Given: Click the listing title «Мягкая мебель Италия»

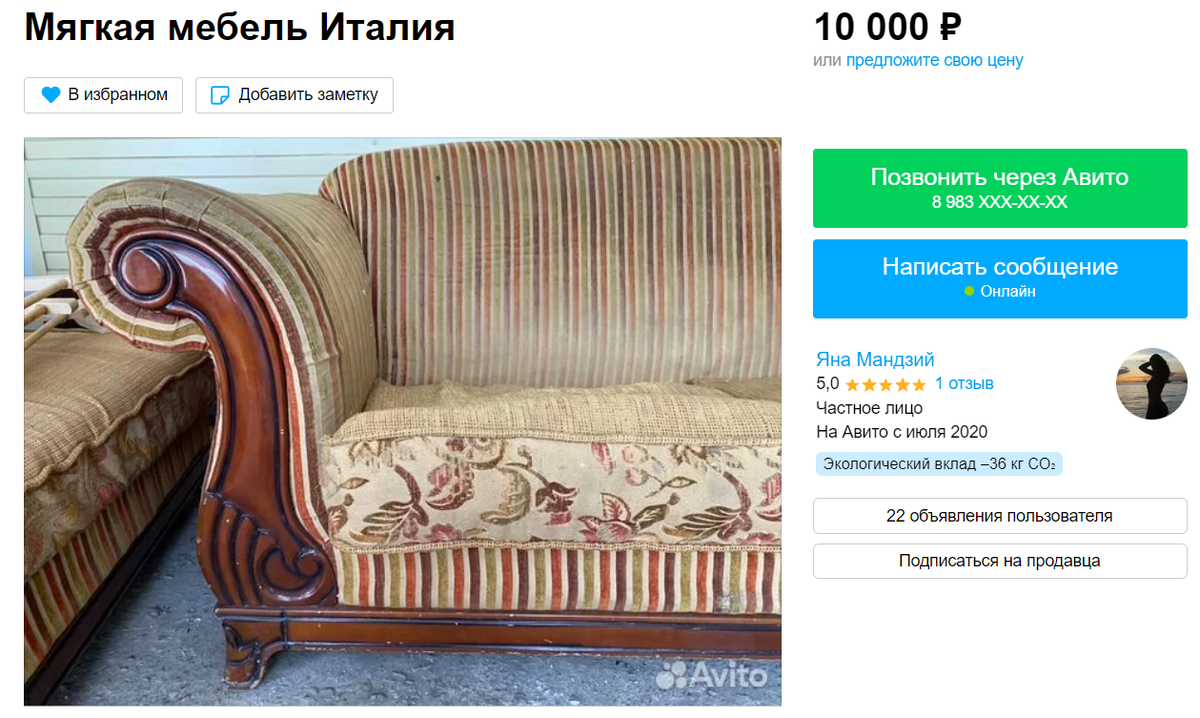Looking at the screenshot, I should [240, 27].
